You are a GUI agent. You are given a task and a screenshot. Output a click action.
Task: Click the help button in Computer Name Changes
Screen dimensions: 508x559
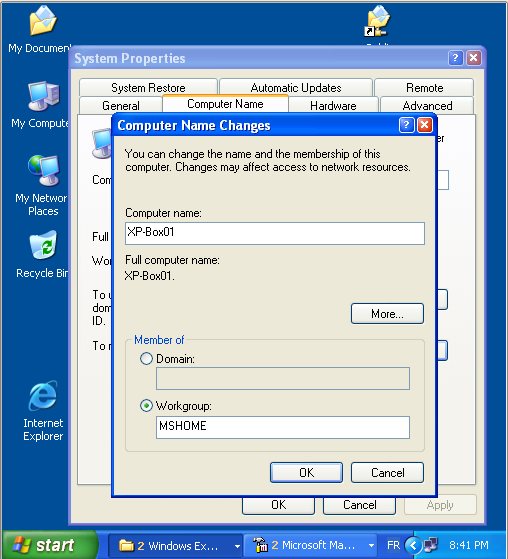click(406, 125)
